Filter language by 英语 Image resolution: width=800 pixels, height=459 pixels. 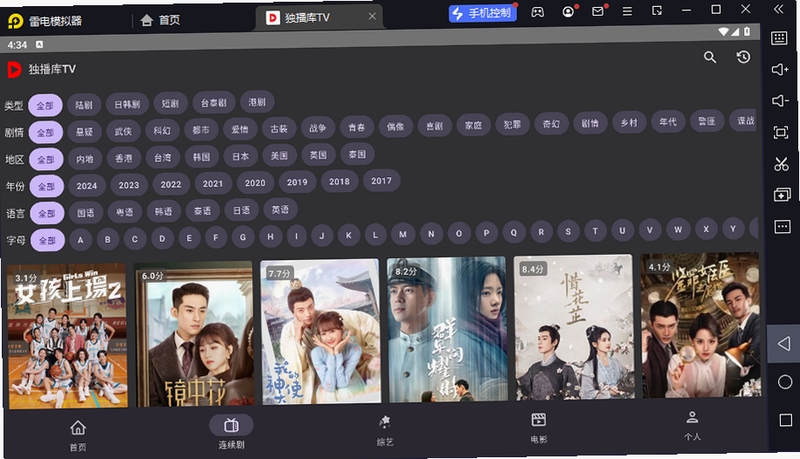[280, 209]
